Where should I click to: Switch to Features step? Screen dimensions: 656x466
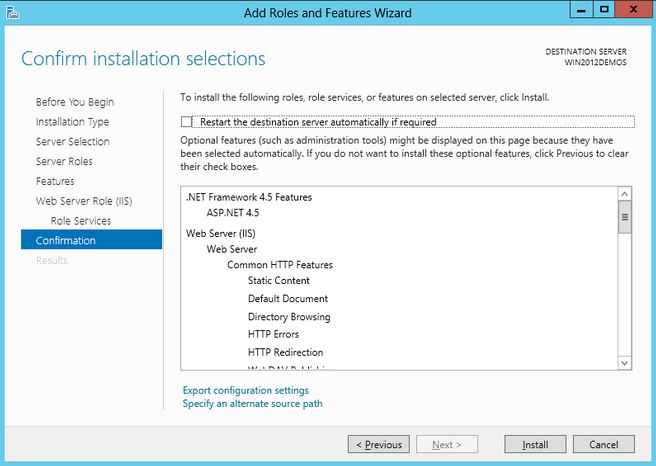[x=55, y=181]
